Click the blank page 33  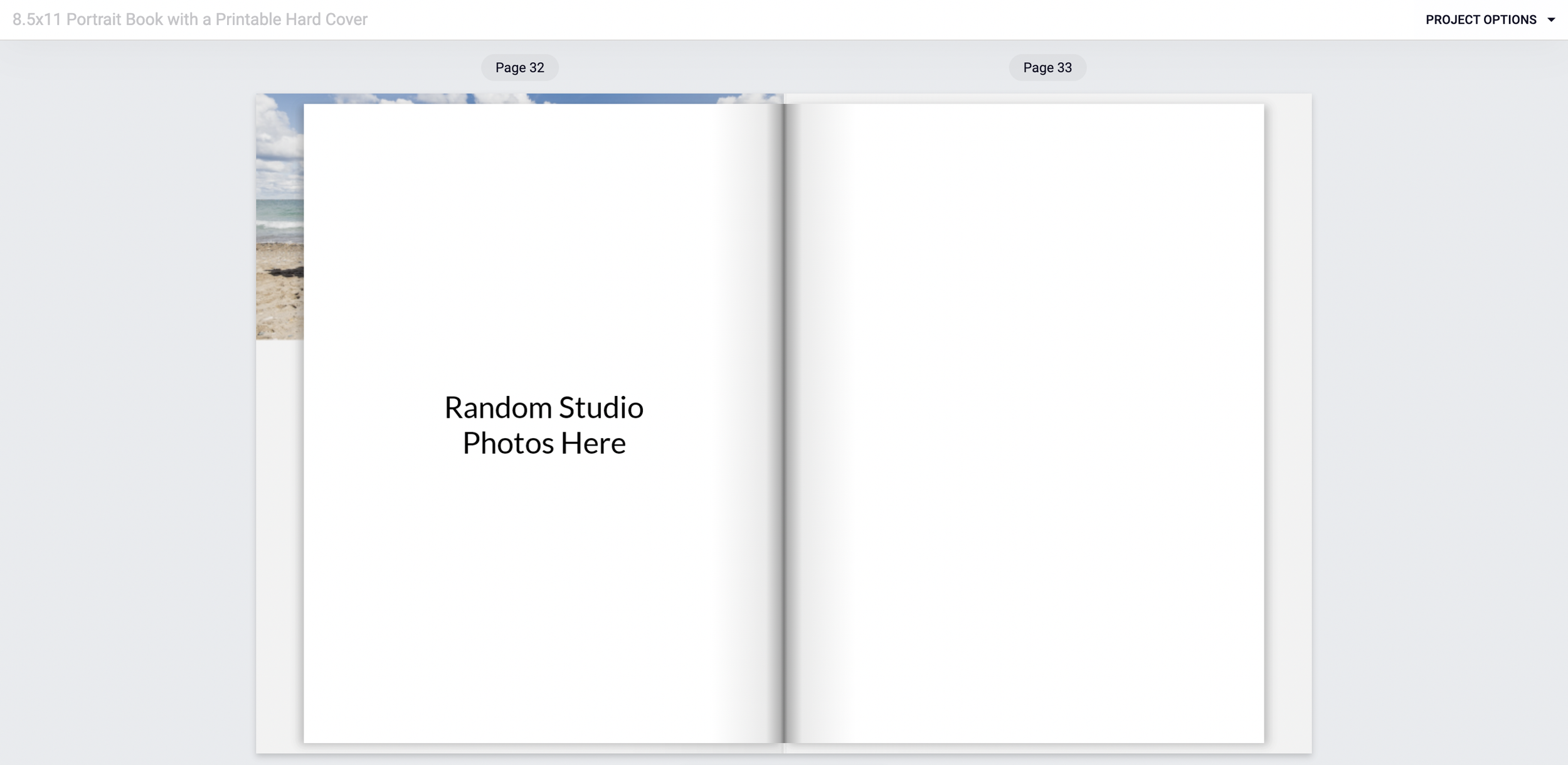click(1024, 424)
